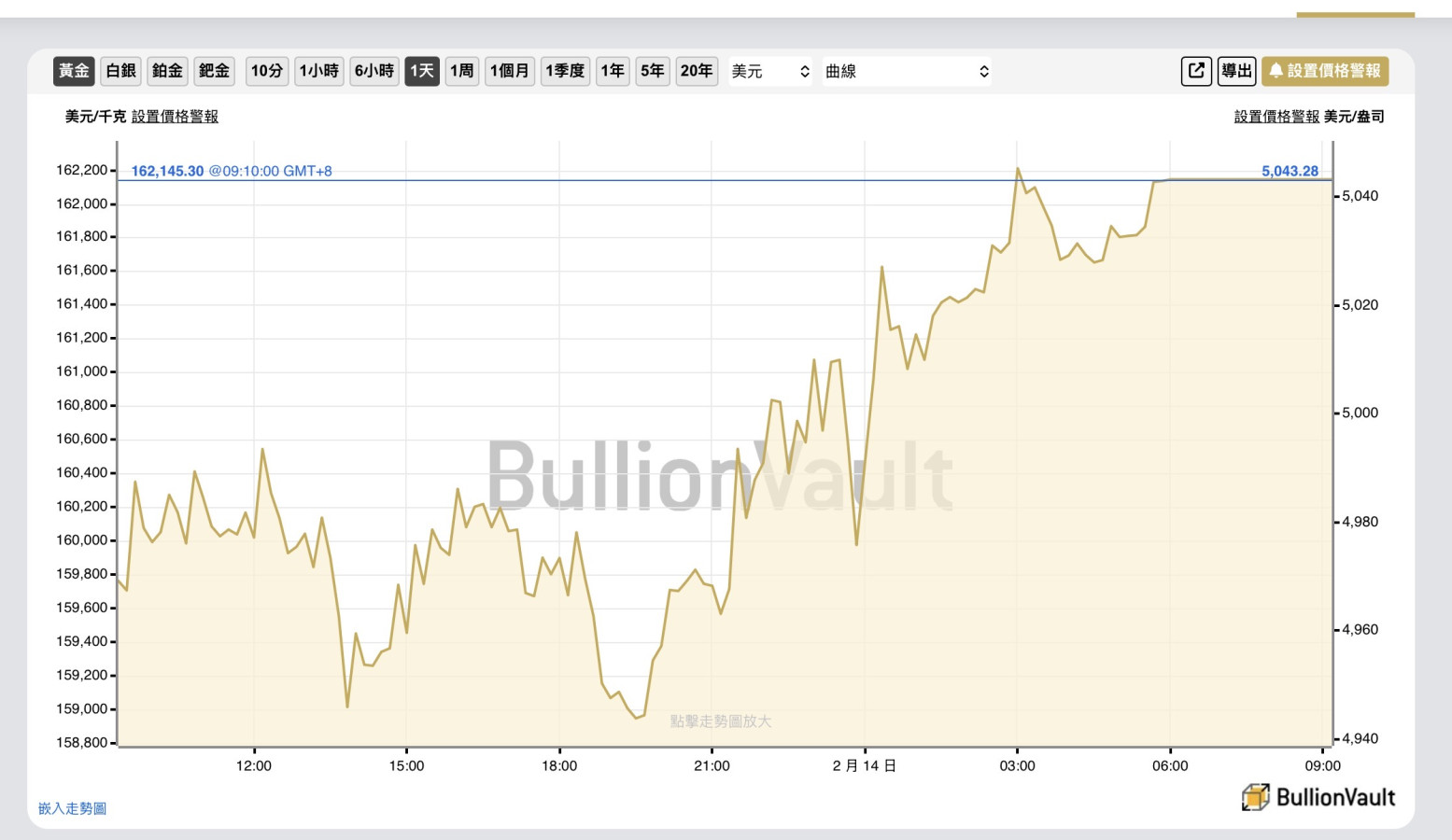Switch to 白銀 silver
This screenshot has width=1452, height=840.
pos(121,71)
